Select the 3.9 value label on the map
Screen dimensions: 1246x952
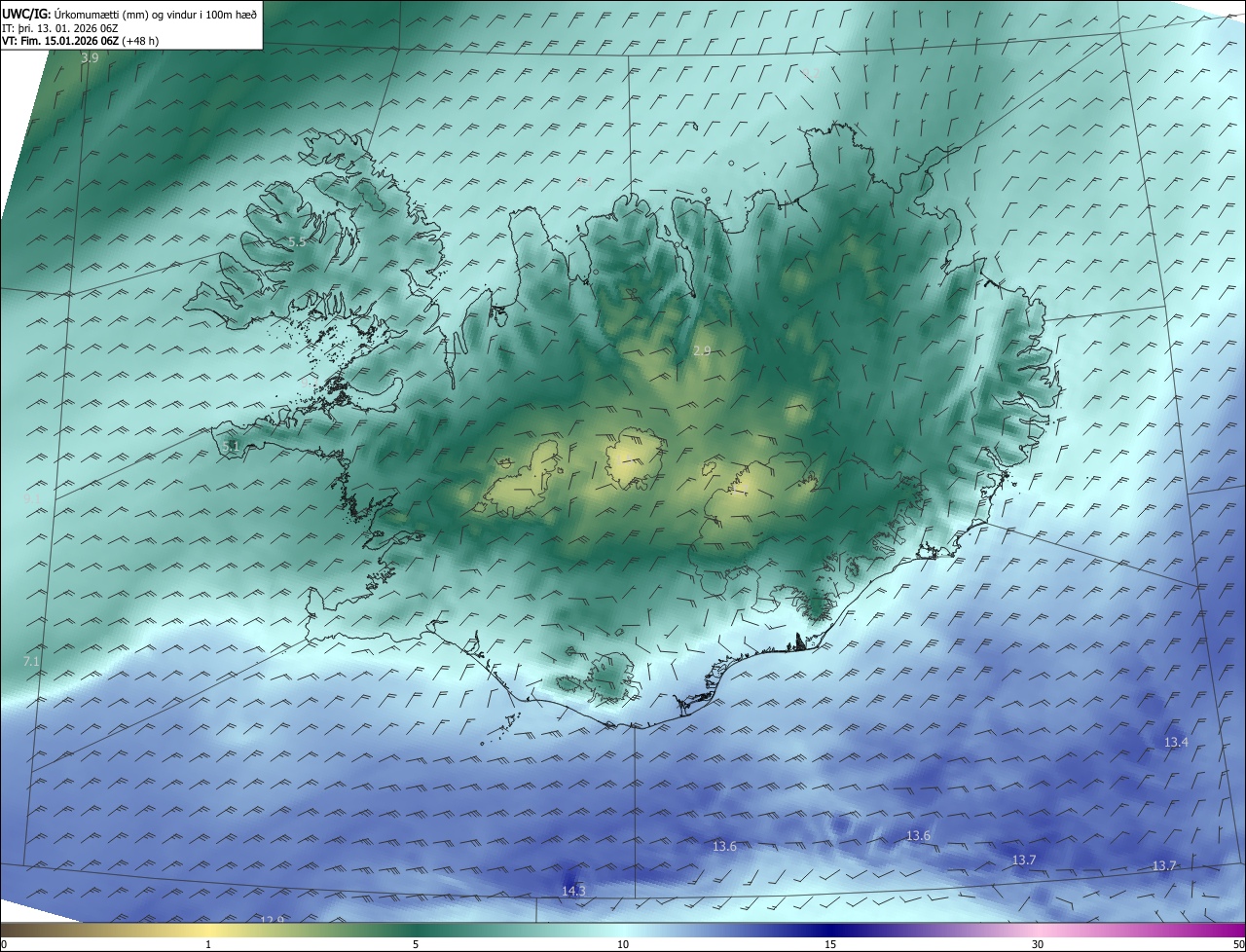(90, 58)
